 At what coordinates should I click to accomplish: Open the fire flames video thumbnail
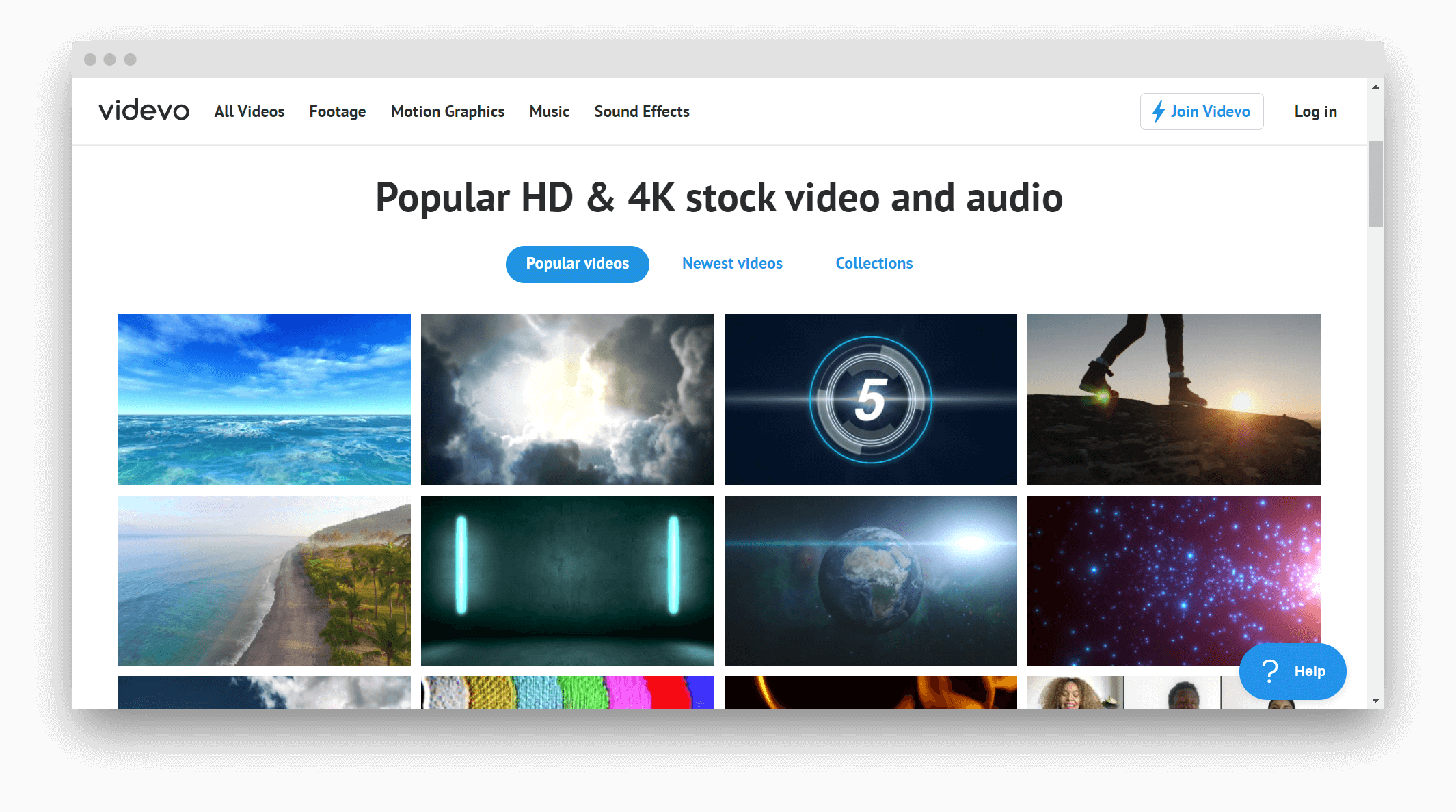tap(870, 692)
